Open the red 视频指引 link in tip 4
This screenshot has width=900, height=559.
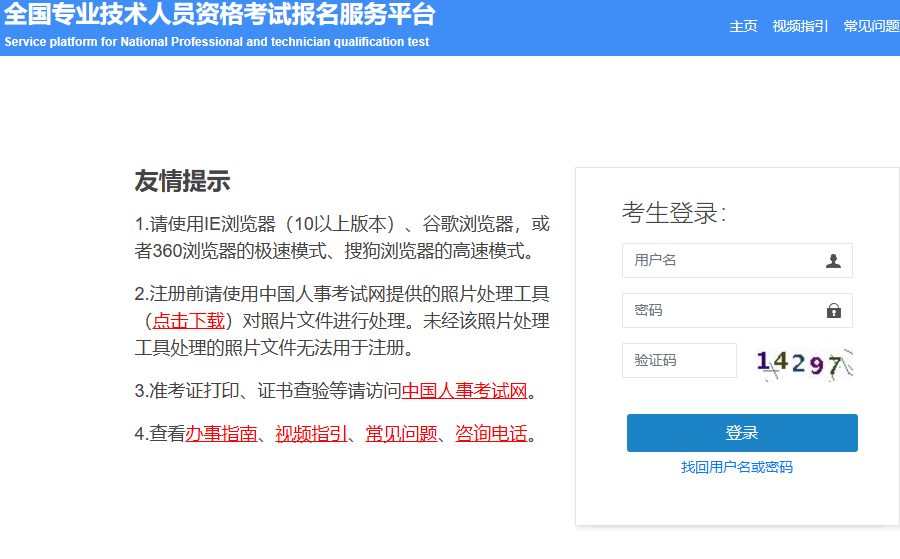[x=311, y=434]
